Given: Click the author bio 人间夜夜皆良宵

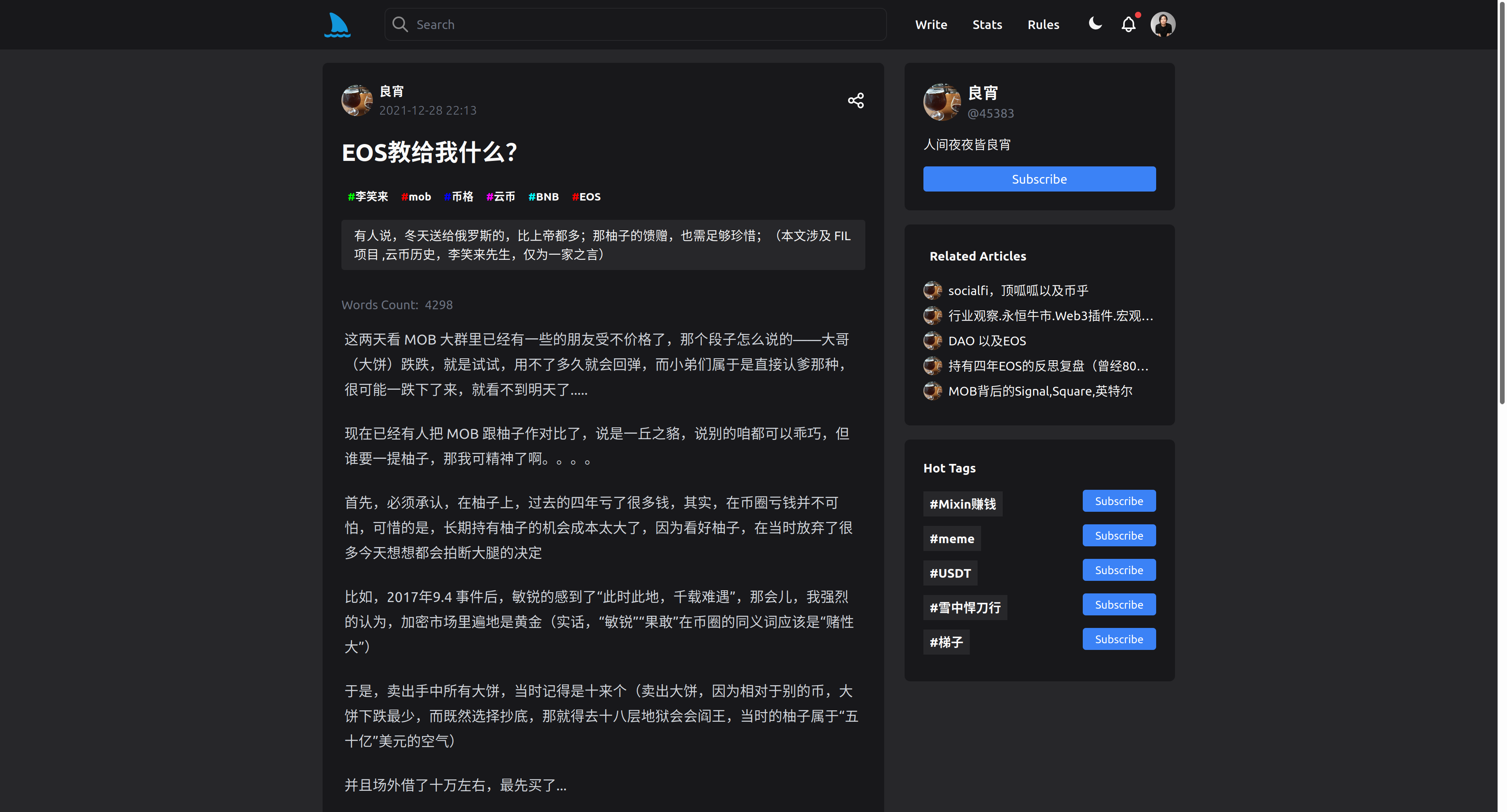Looking at the screenshot, I should (x=967, y=144).
